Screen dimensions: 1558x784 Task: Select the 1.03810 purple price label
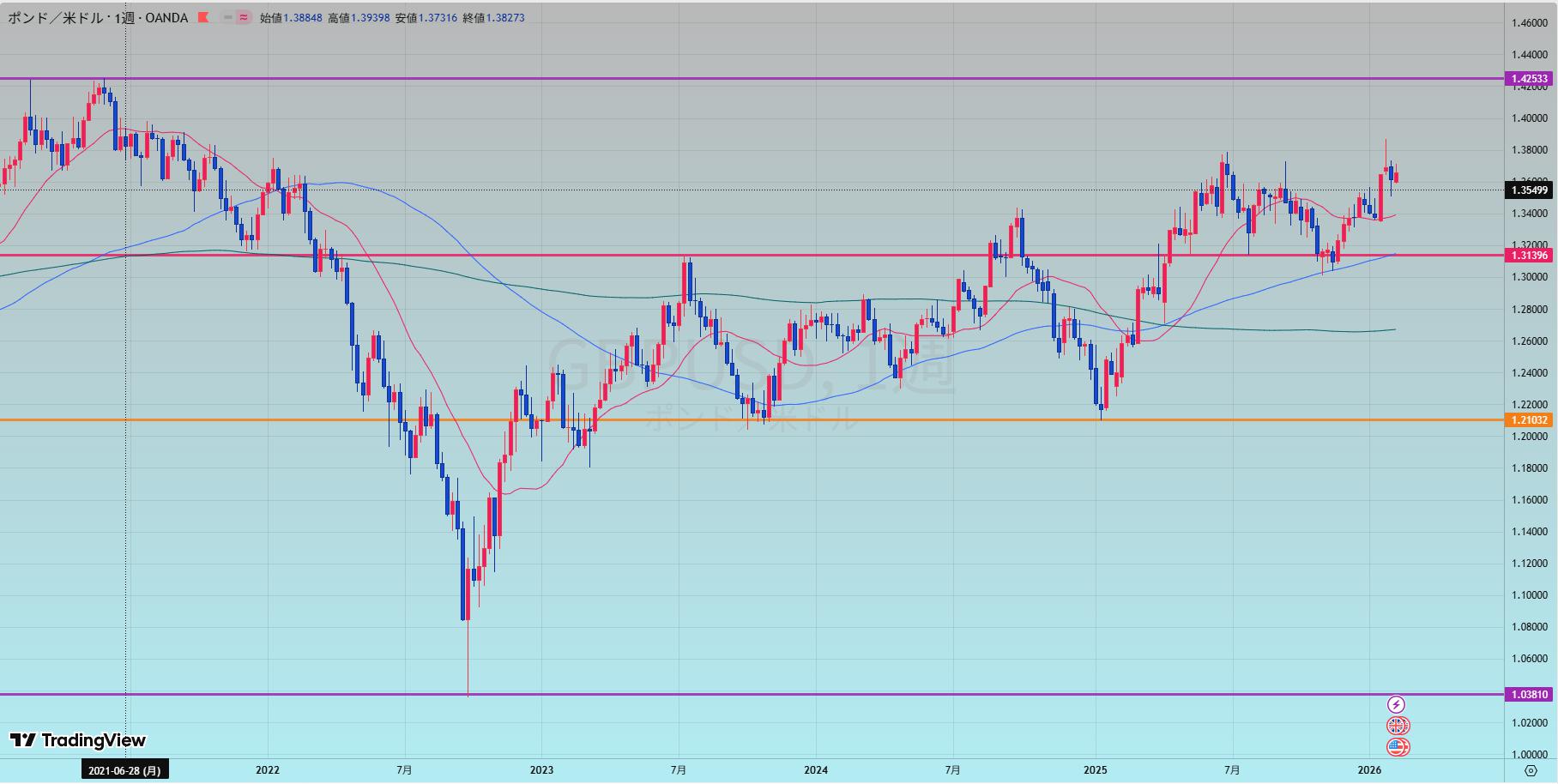(x=1530, y=695)
